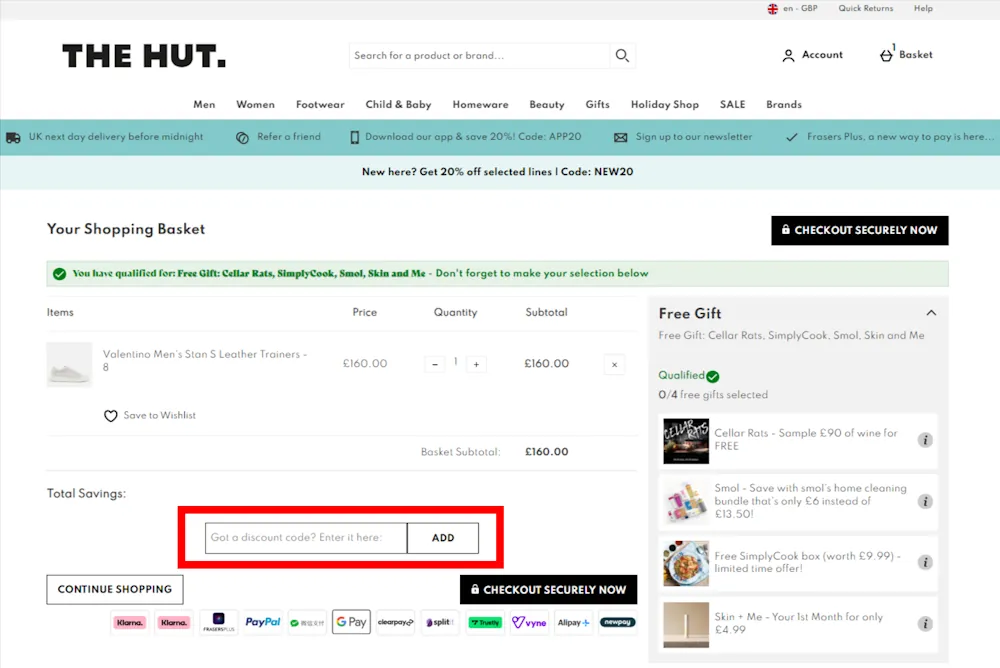
Task: Click the Splitit payment logo
Action: tap(440, 622)
